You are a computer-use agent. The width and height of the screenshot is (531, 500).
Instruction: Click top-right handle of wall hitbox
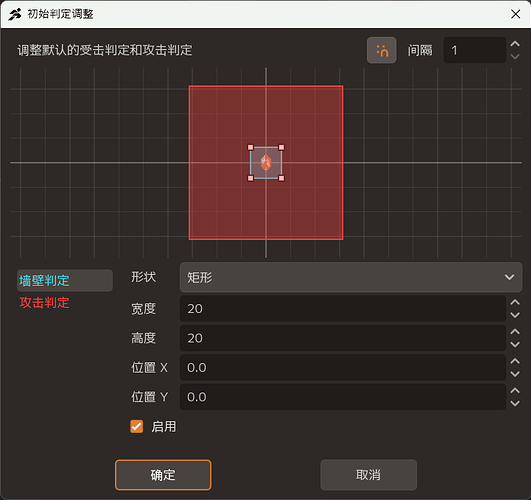point(281,147)
